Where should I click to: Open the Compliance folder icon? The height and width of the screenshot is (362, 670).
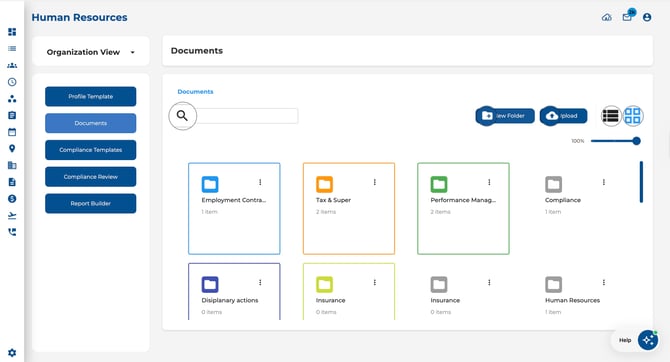click(553, 185)
